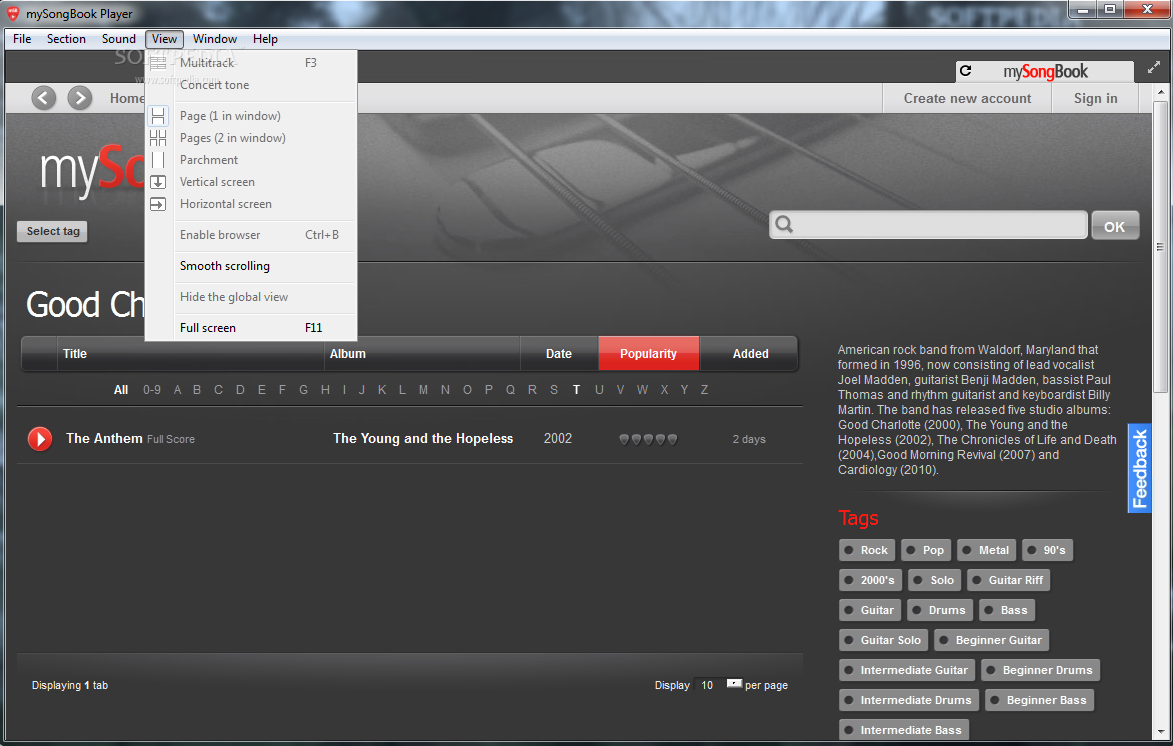Open the Feedback side tab

(x=1139, y=468)
